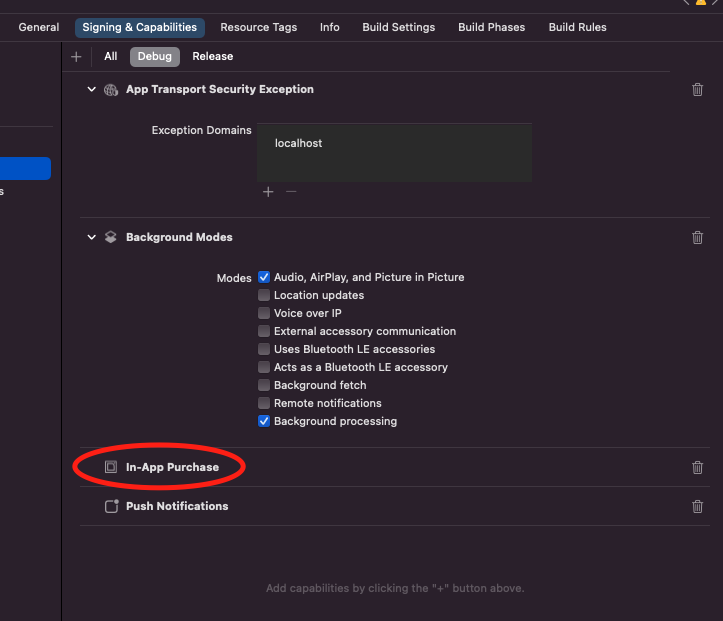The image size is (723, 621).
Task: Enable Background fetch mode
Action: click(x=264, y=385)
